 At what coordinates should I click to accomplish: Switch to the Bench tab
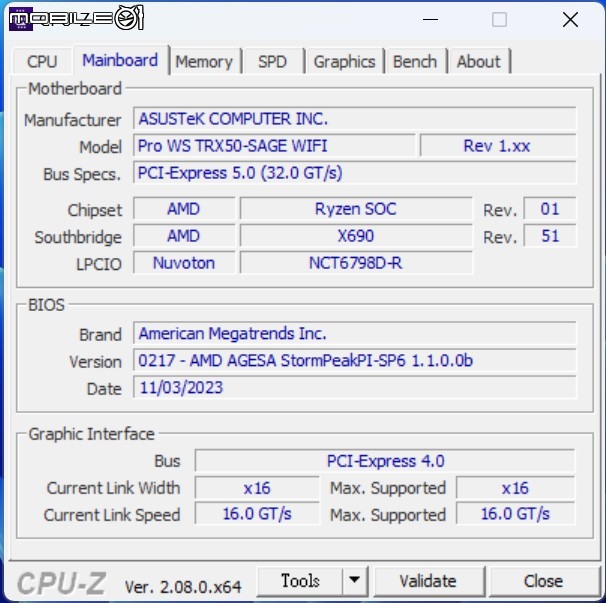coord(415,62)
